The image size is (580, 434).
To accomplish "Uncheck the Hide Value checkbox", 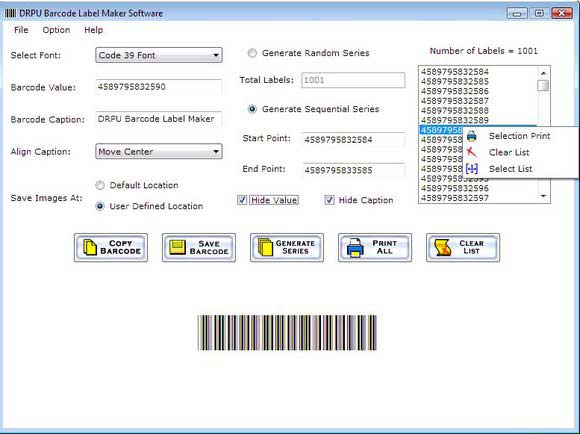I will 242,200.
